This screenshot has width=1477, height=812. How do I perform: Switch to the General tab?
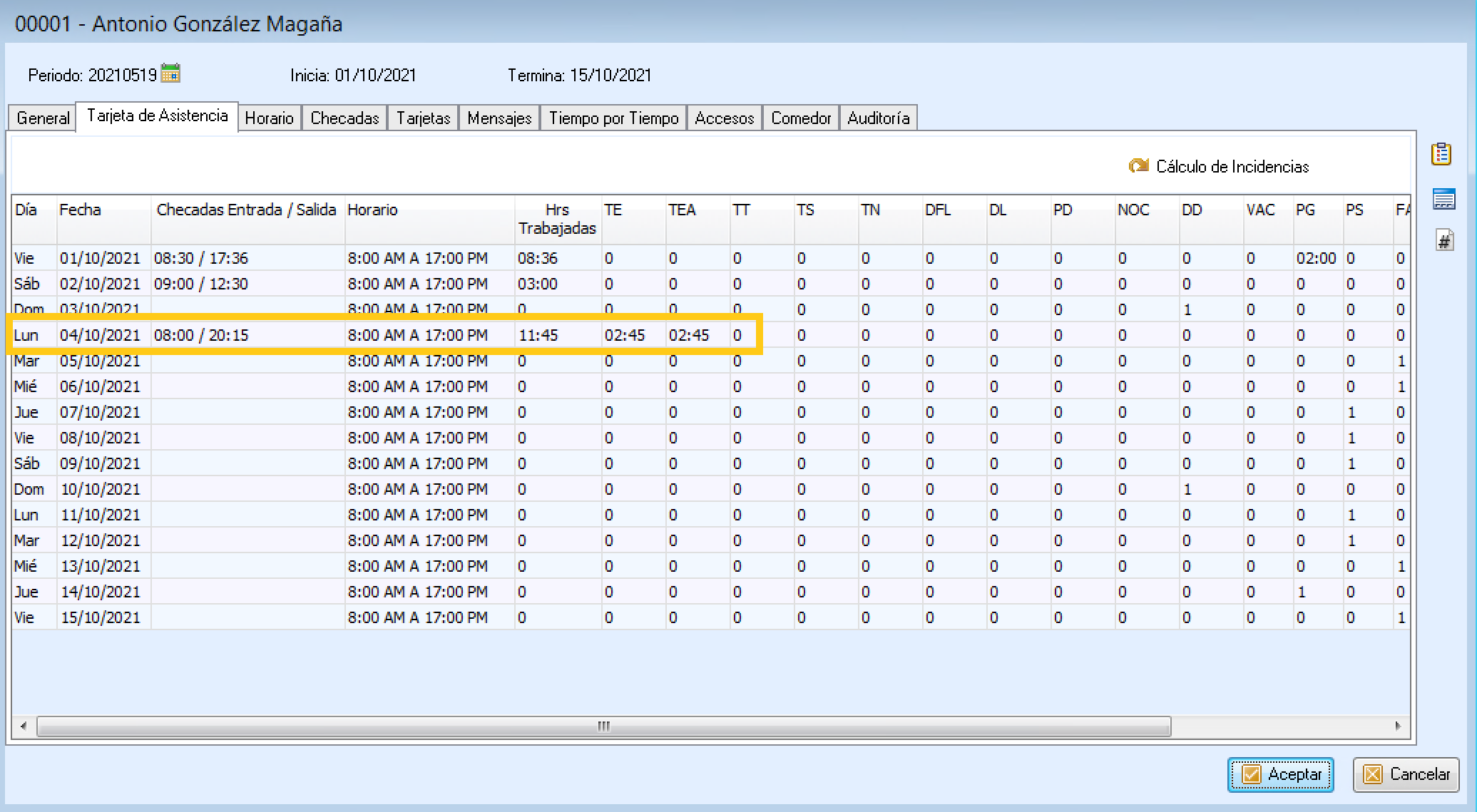(43, 118)
